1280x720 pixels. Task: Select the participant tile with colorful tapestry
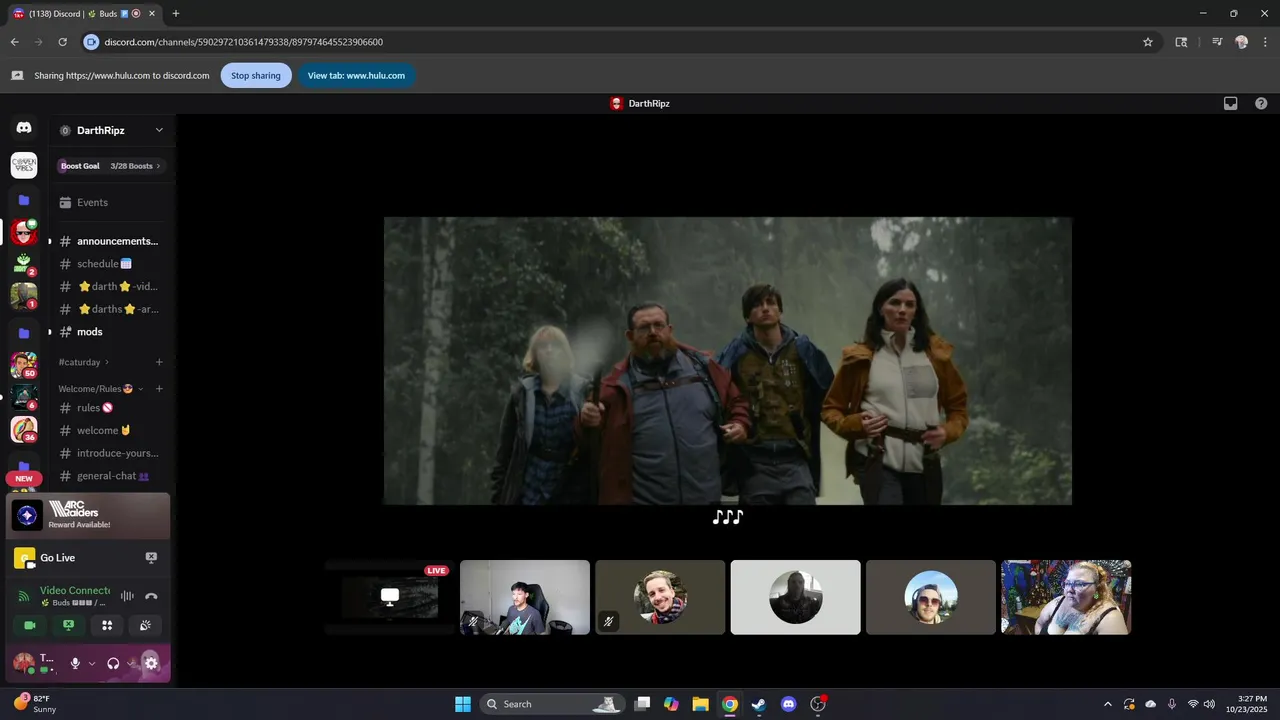tap(1066, 597)
